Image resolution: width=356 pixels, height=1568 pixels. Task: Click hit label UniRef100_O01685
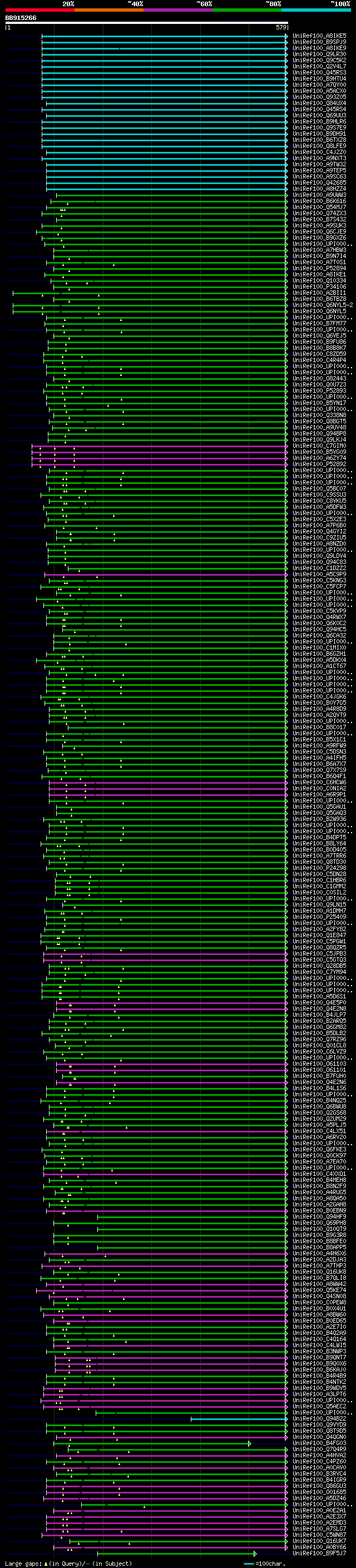(319, 1492)
